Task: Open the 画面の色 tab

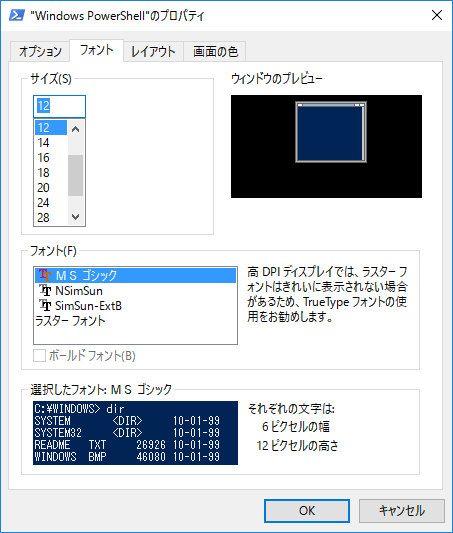Action: click(215, 52)
